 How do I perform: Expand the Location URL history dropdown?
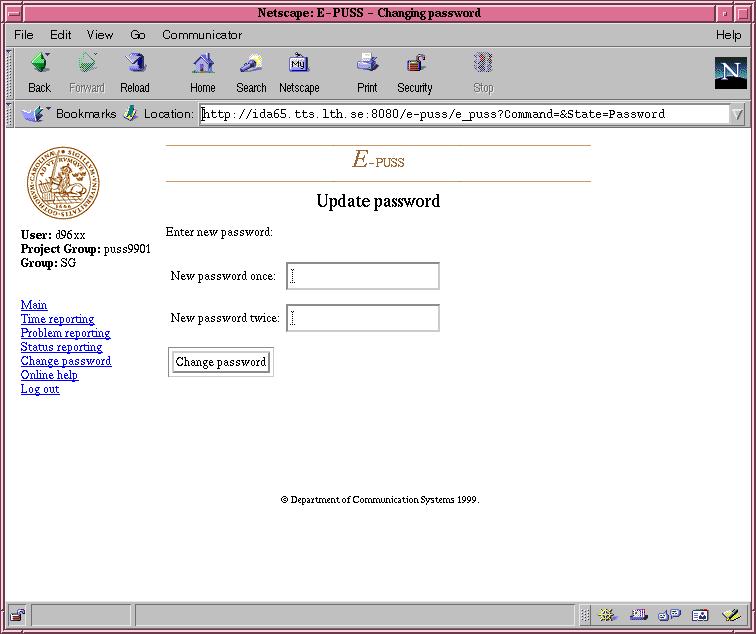coord(737,114)
